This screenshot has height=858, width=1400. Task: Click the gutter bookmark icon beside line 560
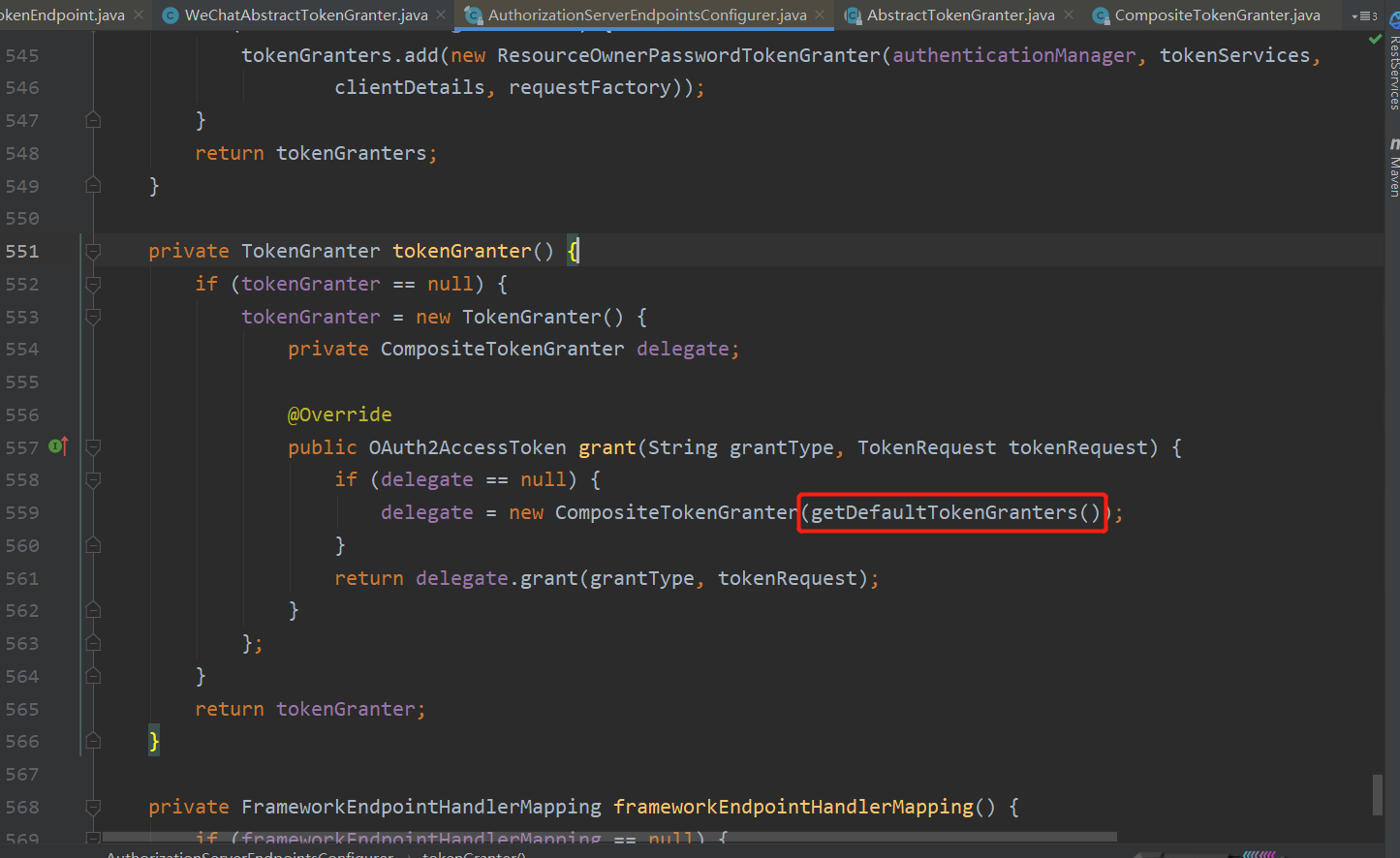coord(92,545)
